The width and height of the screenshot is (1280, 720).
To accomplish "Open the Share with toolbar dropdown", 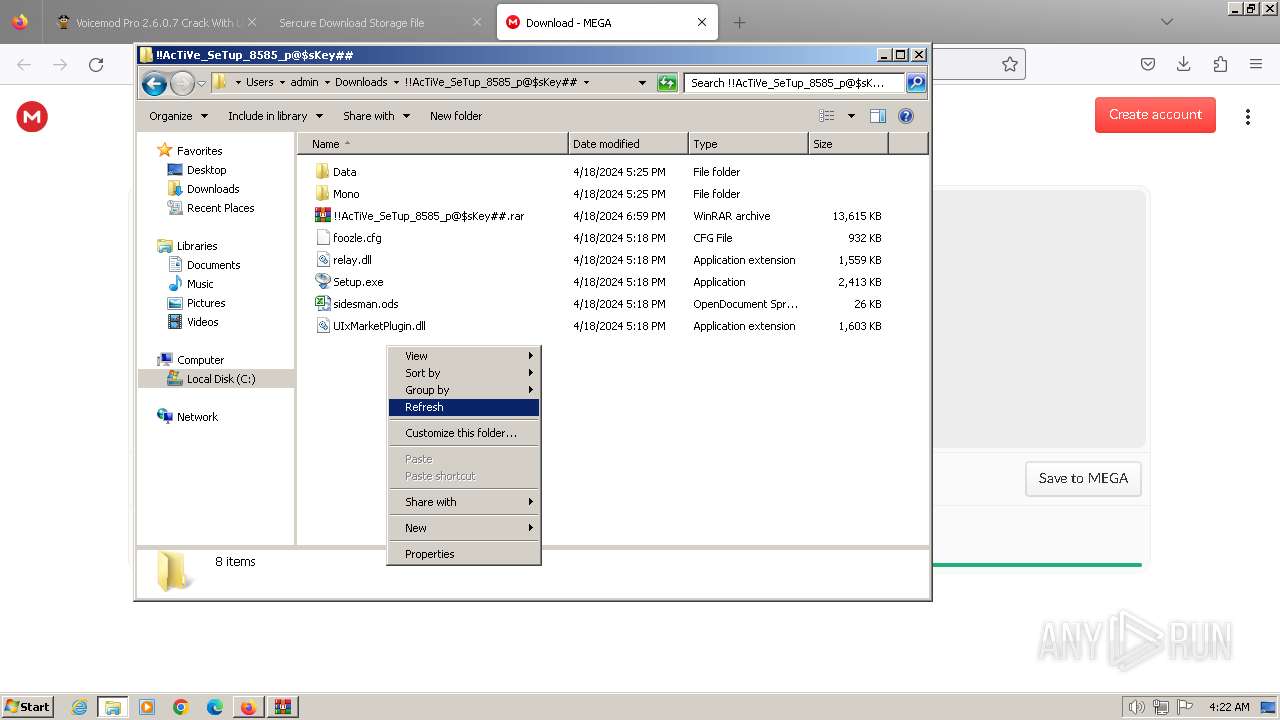I will (376, 116).
